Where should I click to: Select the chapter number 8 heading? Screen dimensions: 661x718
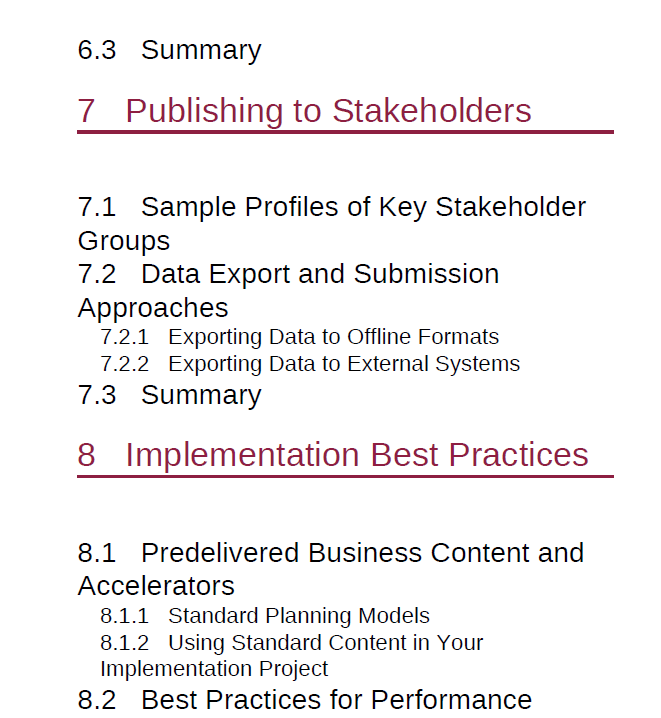[x=87, y=455]
